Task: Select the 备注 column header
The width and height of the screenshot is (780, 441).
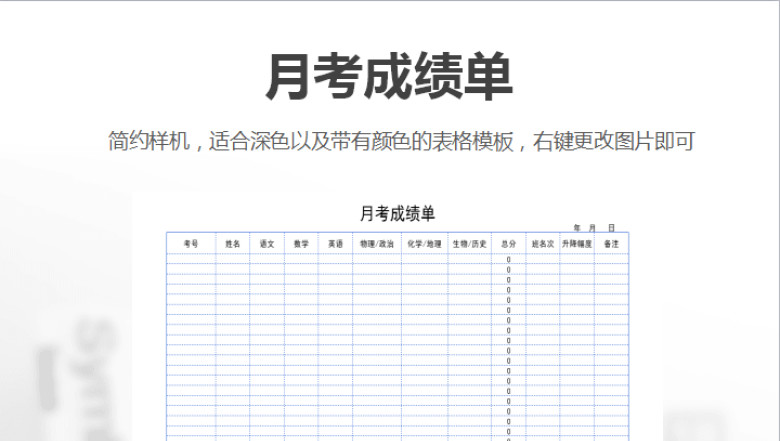Action: point(611,244)
